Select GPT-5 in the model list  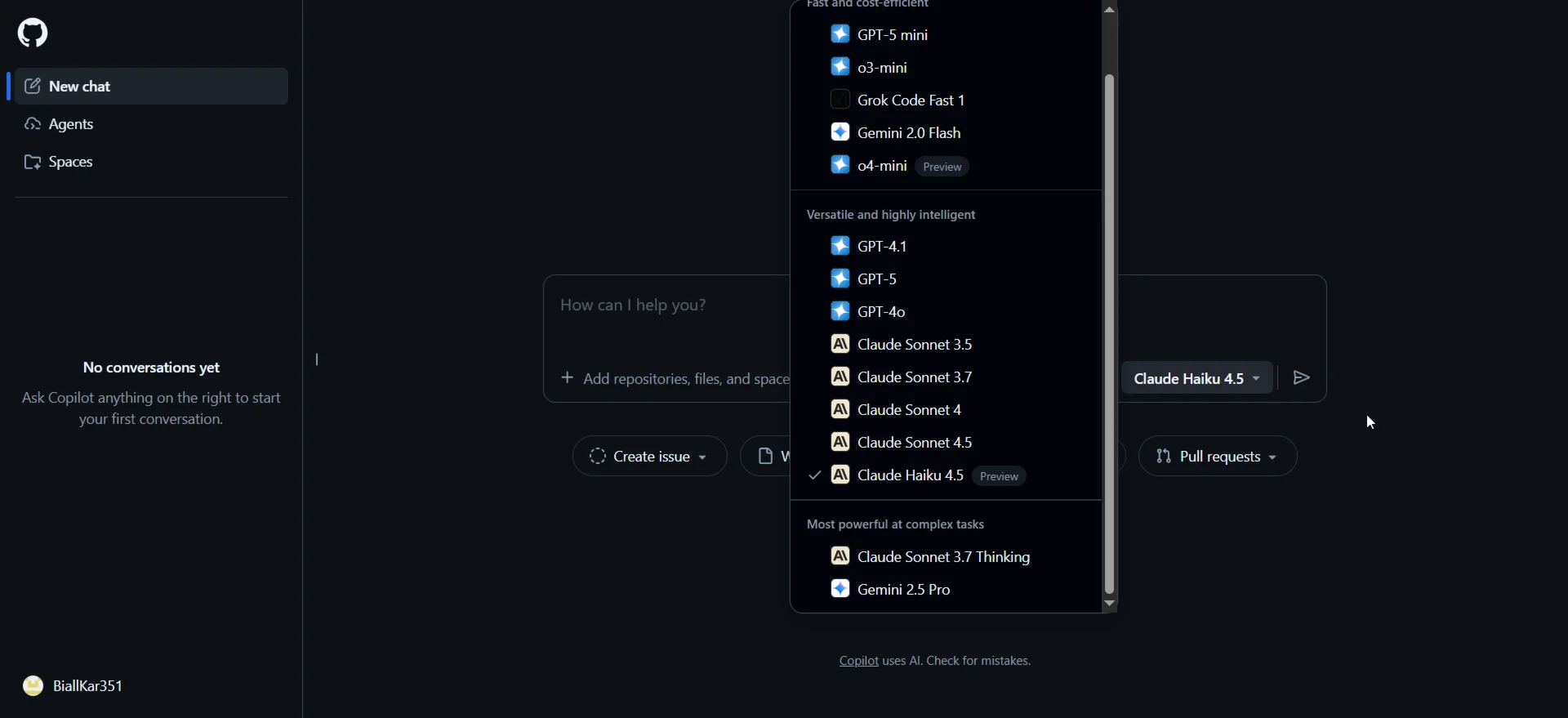[x=946, y=279]
